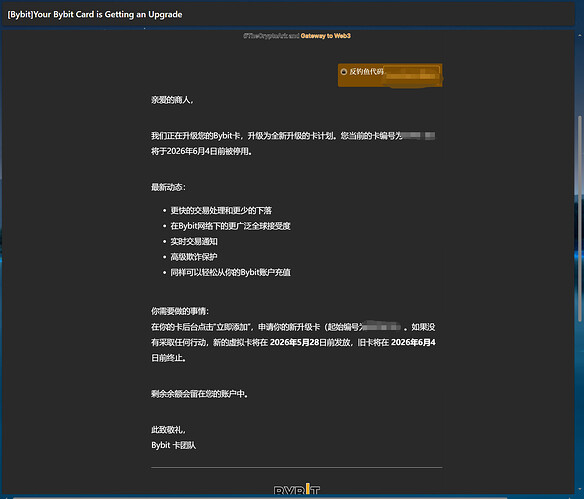This screenshot has height=499, width=584.
Task: Click the blurred current card number
Action: click(x=418, y=136)
